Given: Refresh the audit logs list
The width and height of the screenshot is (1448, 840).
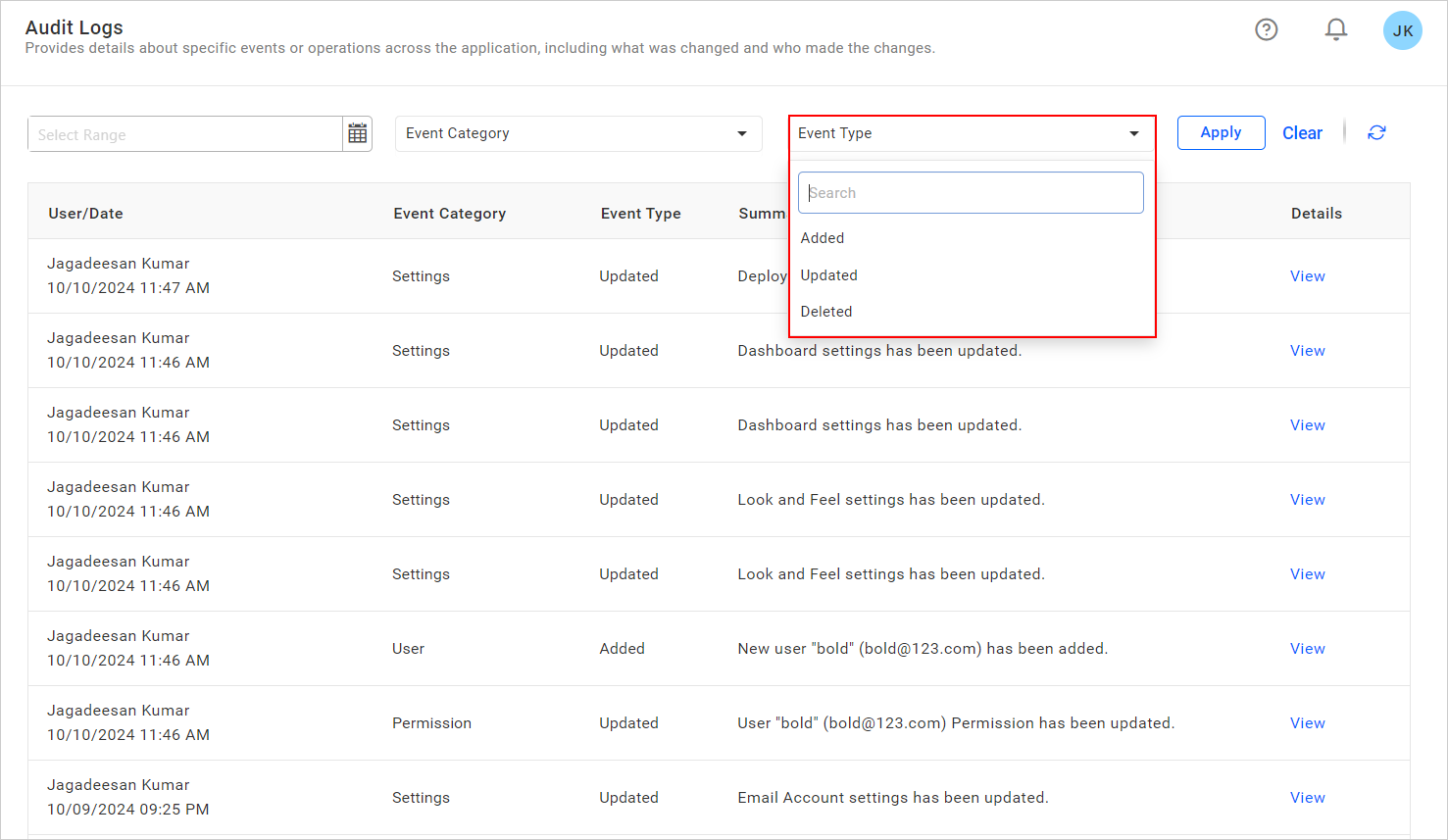Looking at the screenshot, I should coord(1376,132).
